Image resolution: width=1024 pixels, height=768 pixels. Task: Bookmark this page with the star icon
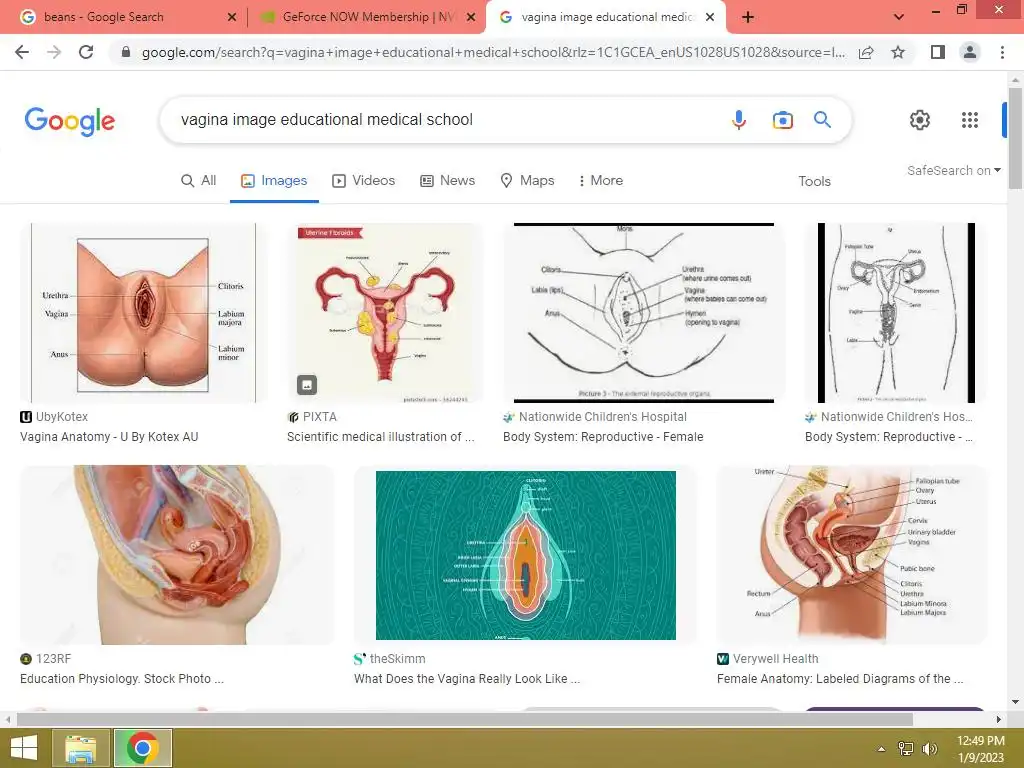coord(898,52)
